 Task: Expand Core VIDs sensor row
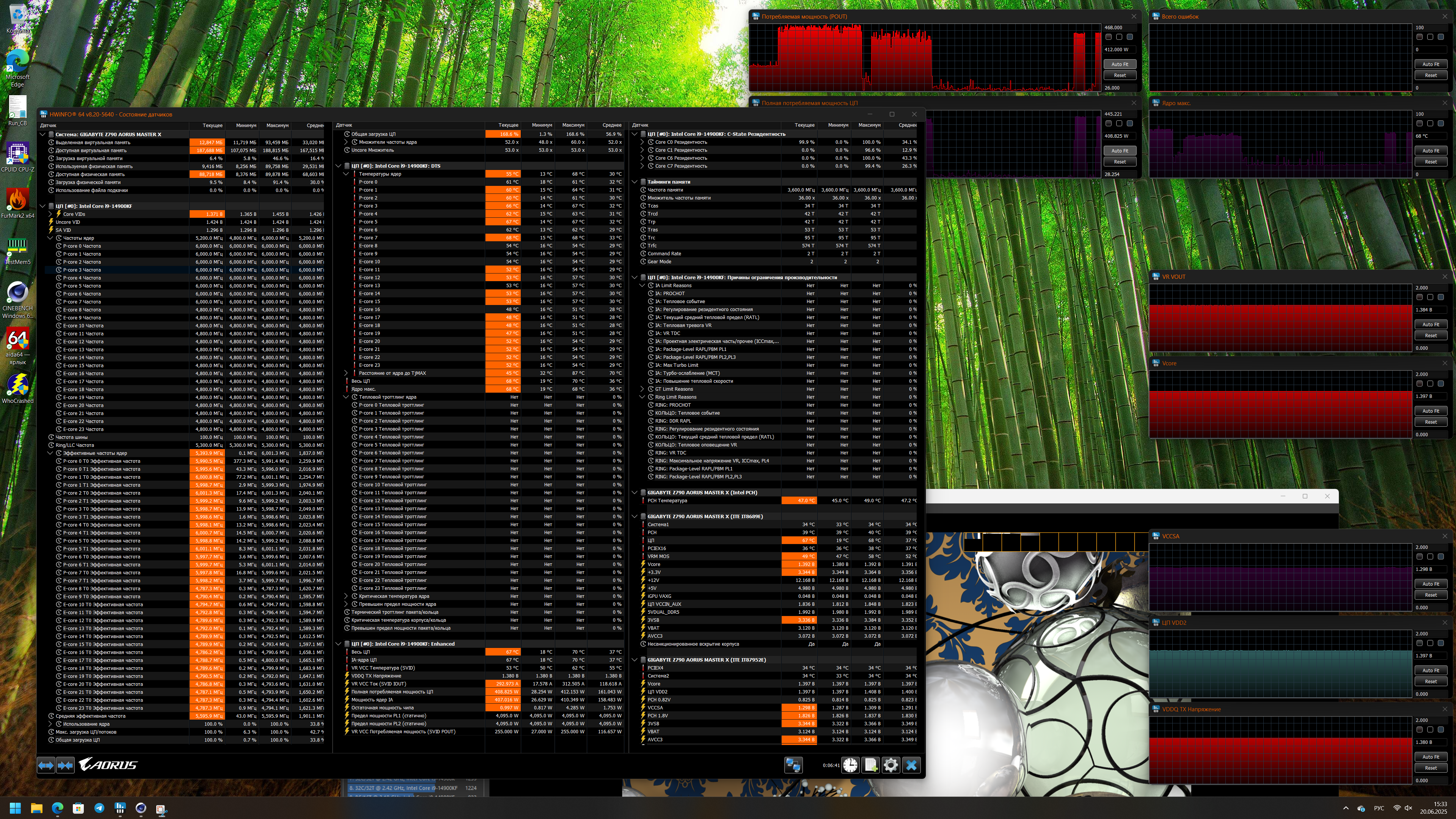click(50, 214)
